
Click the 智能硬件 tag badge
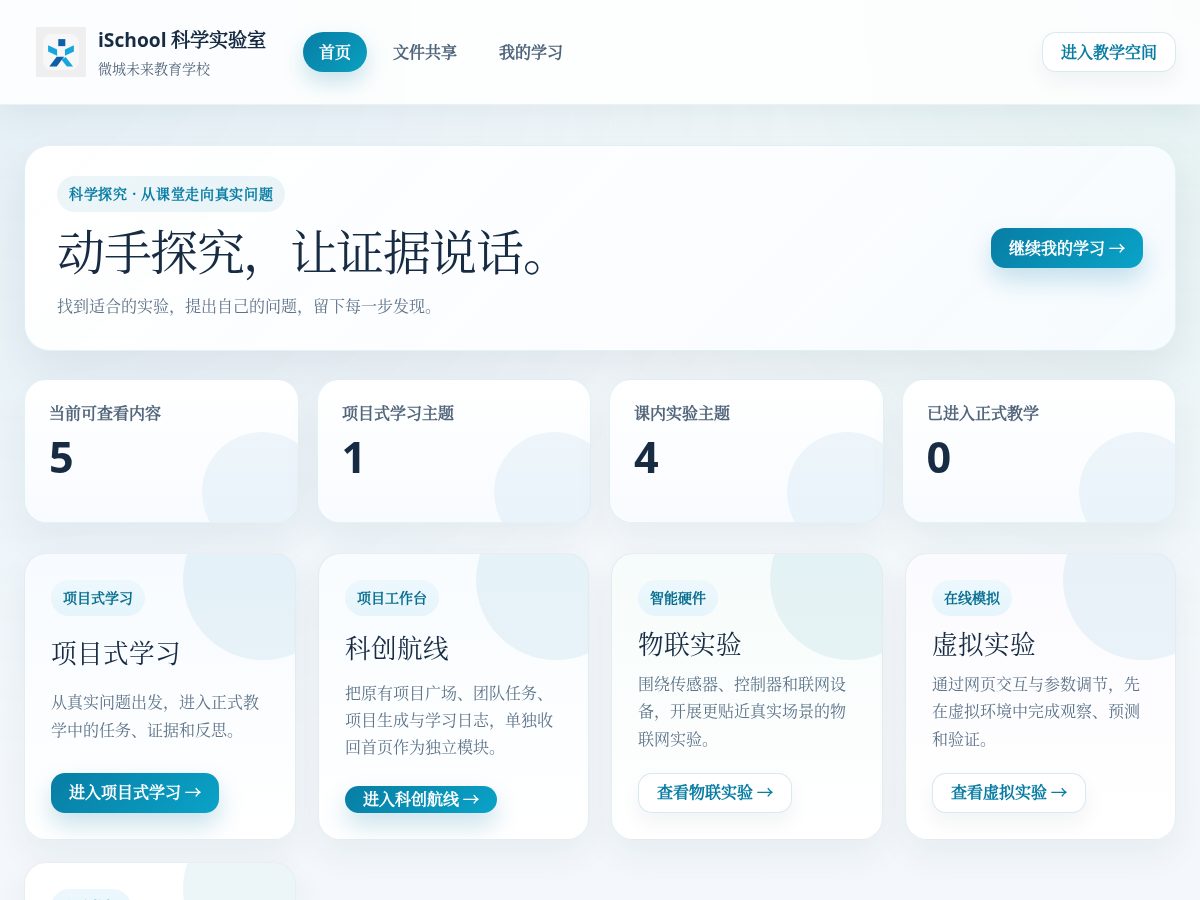pyautogui.click(x=678, y=598)
